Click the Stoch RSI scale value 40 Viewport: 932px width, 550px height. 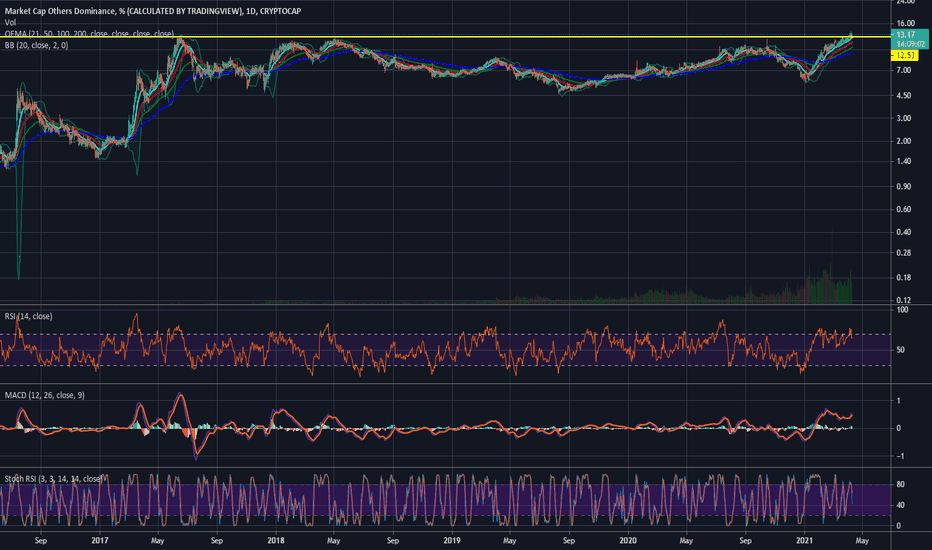click(900, 505)
